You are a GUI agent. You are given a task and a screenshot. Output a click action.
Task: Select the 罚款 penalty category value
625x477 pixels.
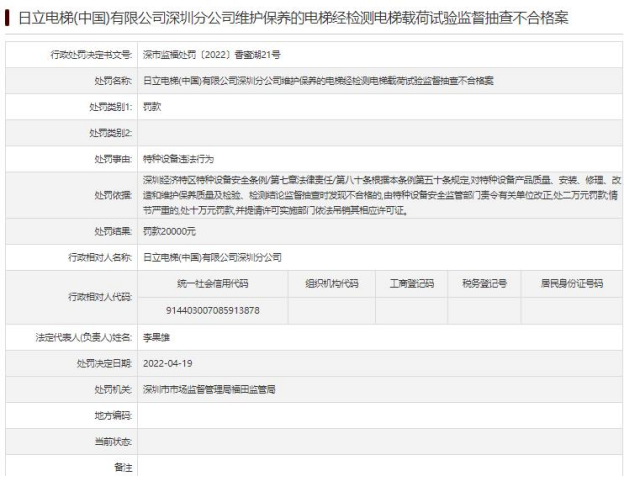tap(152, 107)
